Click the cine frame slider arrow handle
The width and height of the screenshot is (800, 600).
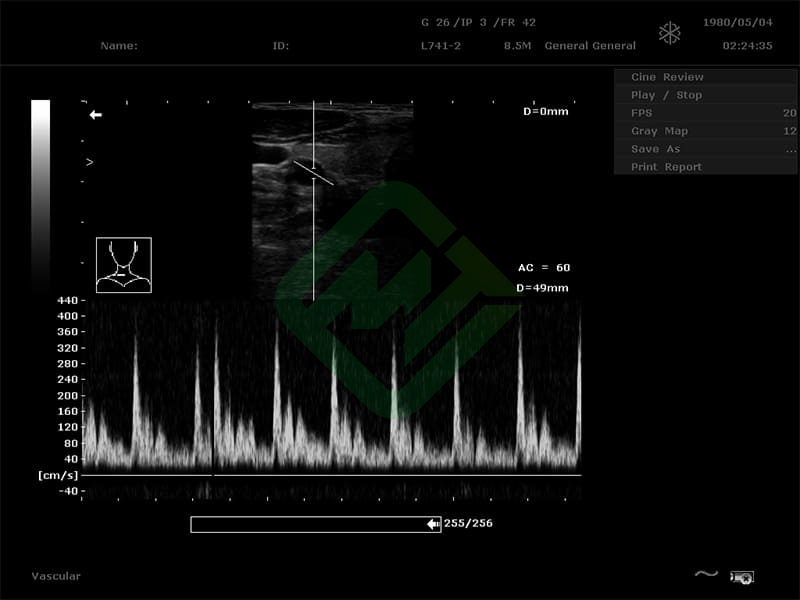[x=433, y=524]
